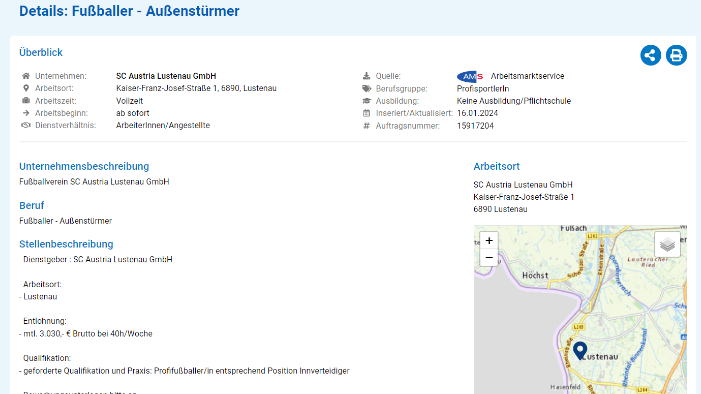
Task: Click Keine Ausbildung/Pflichtschule value
Action: [x=514, y=101]
